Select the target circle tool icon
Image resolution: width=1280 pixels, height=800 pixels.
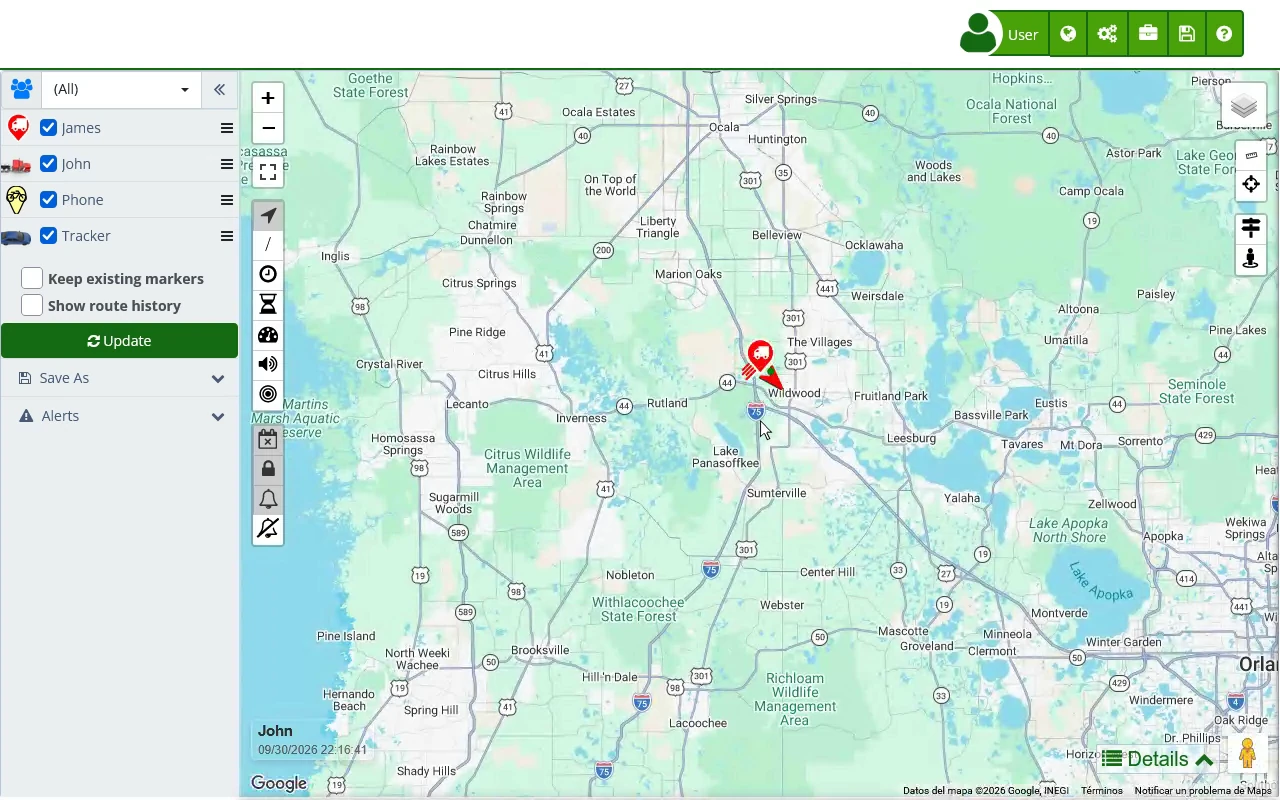point(268,394)
